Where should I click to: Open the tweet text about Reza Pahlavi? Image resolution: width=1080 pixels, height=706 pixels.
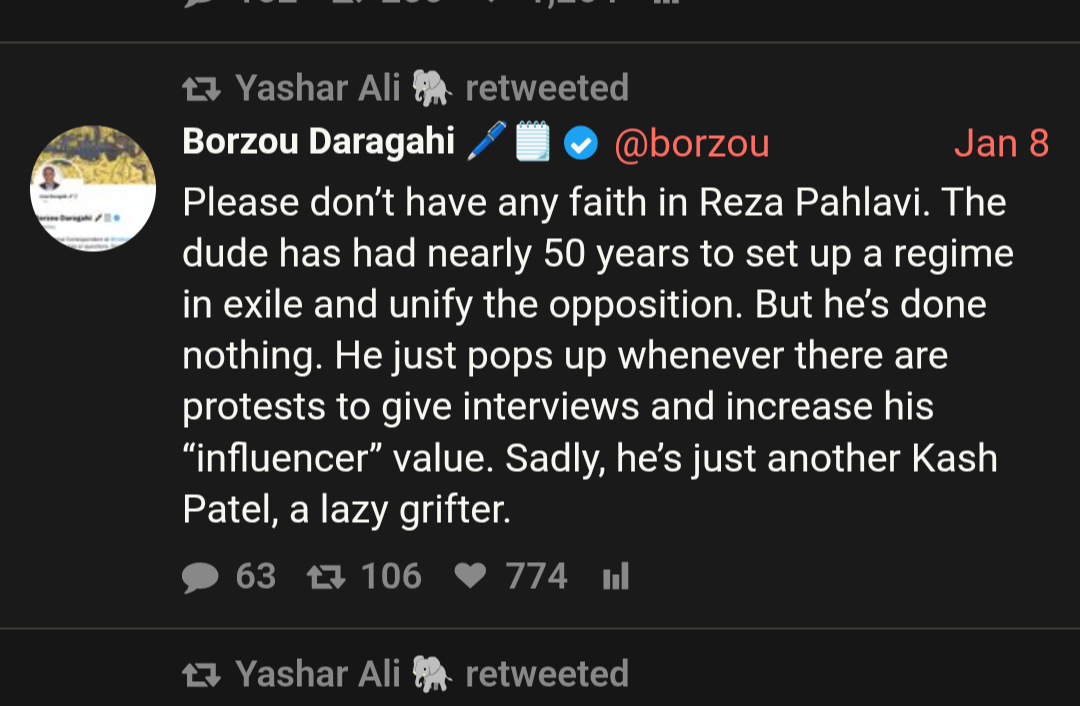(590, 356)
